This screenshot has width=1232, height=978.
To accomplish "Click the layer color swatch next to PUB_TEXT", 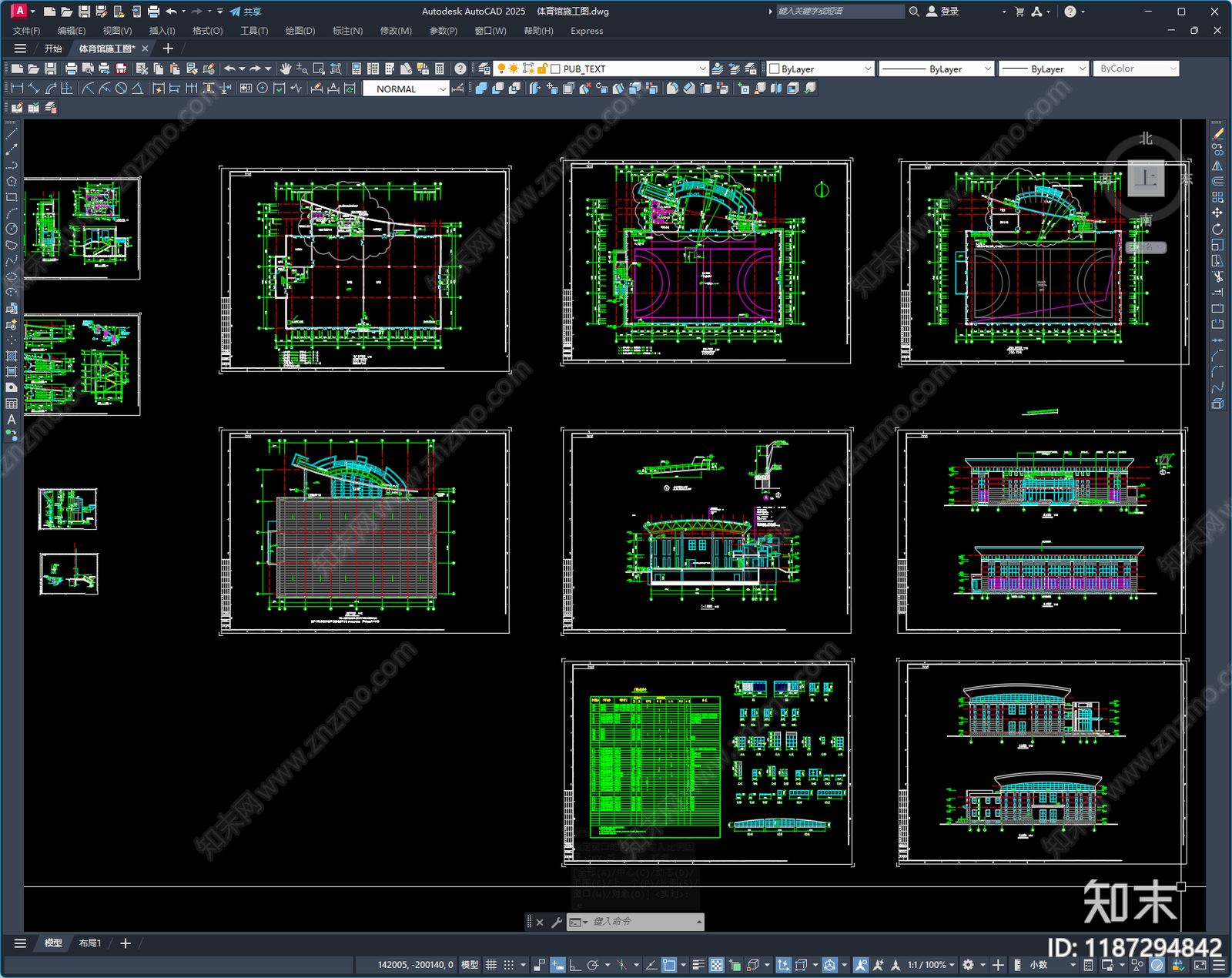I will [x=555, y=69].
